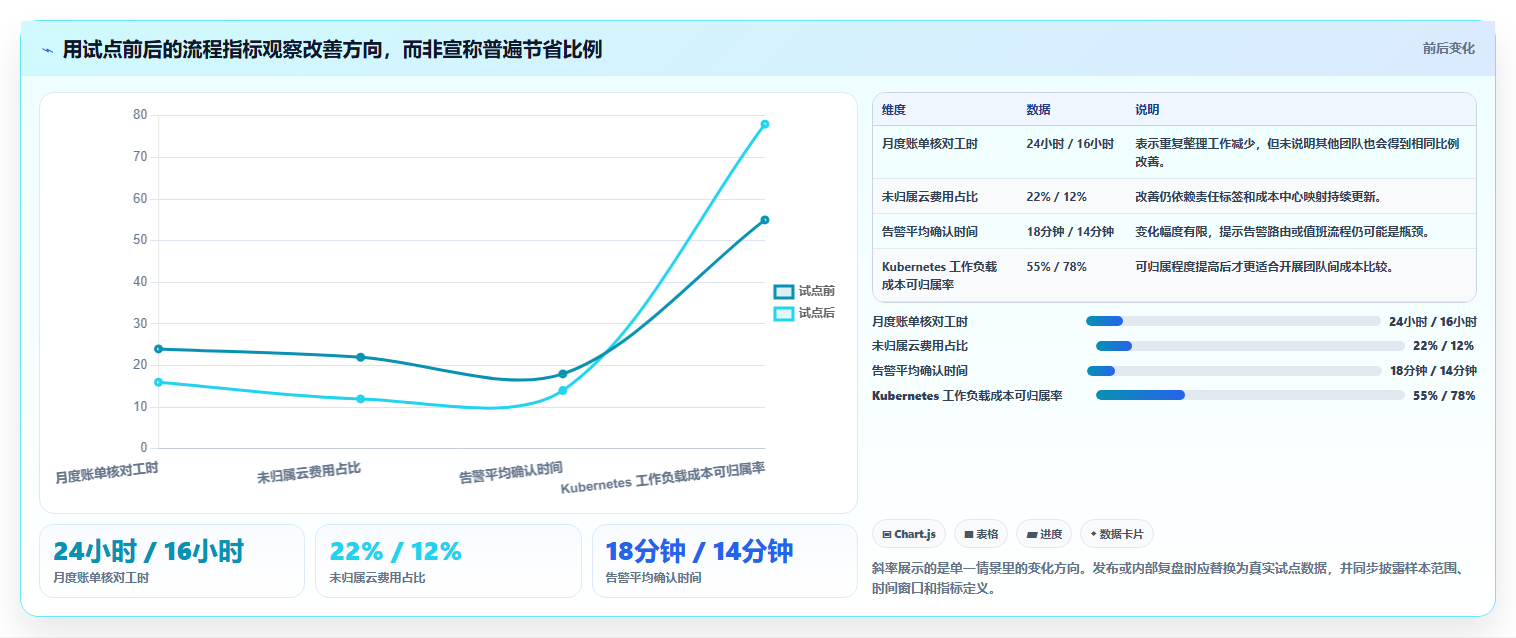This screenshot has height=638, width=1516.
Task: Click the 月度账单核对工时 table row label
Action: pyautogui.click(x=930, y=144)
